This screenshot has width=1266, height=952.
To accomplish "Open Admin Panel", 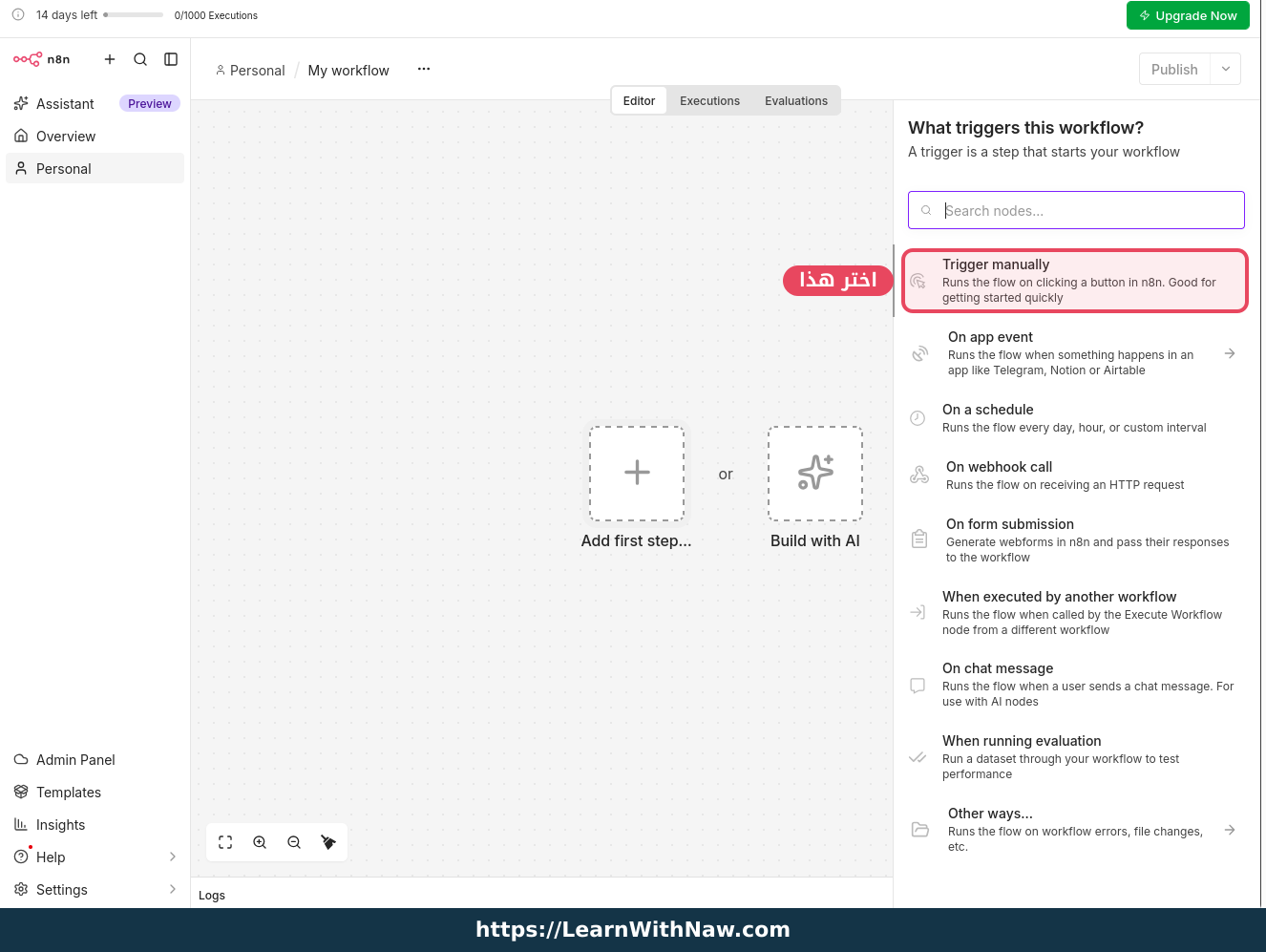I will tap(95, 760).
